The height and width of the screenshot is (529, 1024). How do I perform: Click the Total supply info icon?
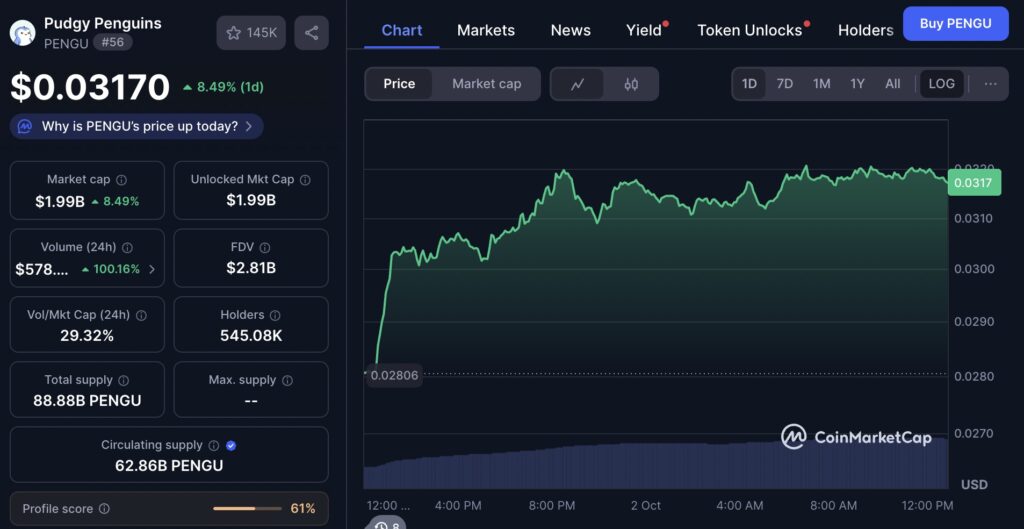click(x=123, y=380)
